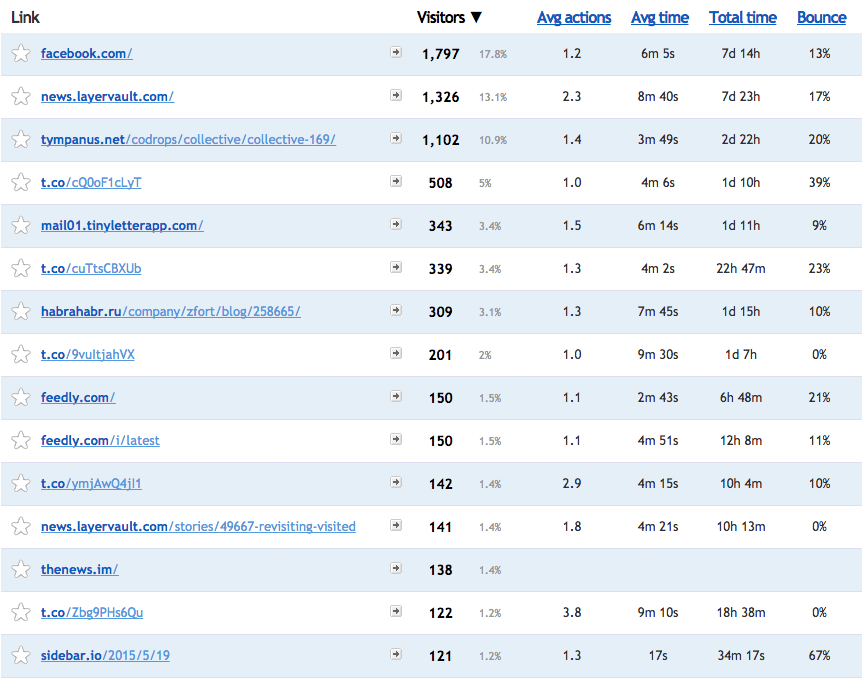Image resolution: width=862 pixels, height=682 pixels.
Task: Star the t.co/9vultjahVX row
Action: tap(21, 354)
